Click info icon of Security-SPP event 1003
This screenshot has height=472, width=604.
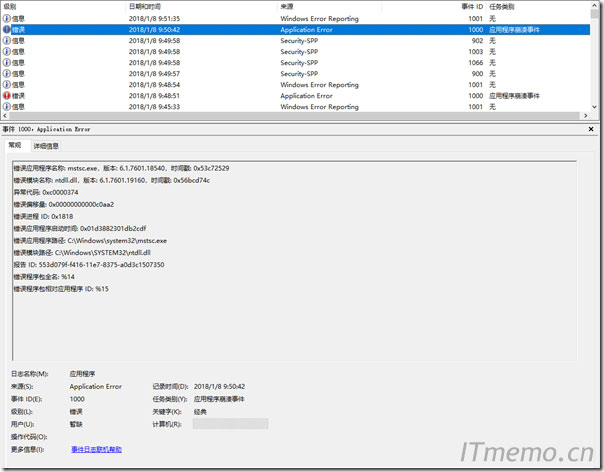click(x=7, y=52)
